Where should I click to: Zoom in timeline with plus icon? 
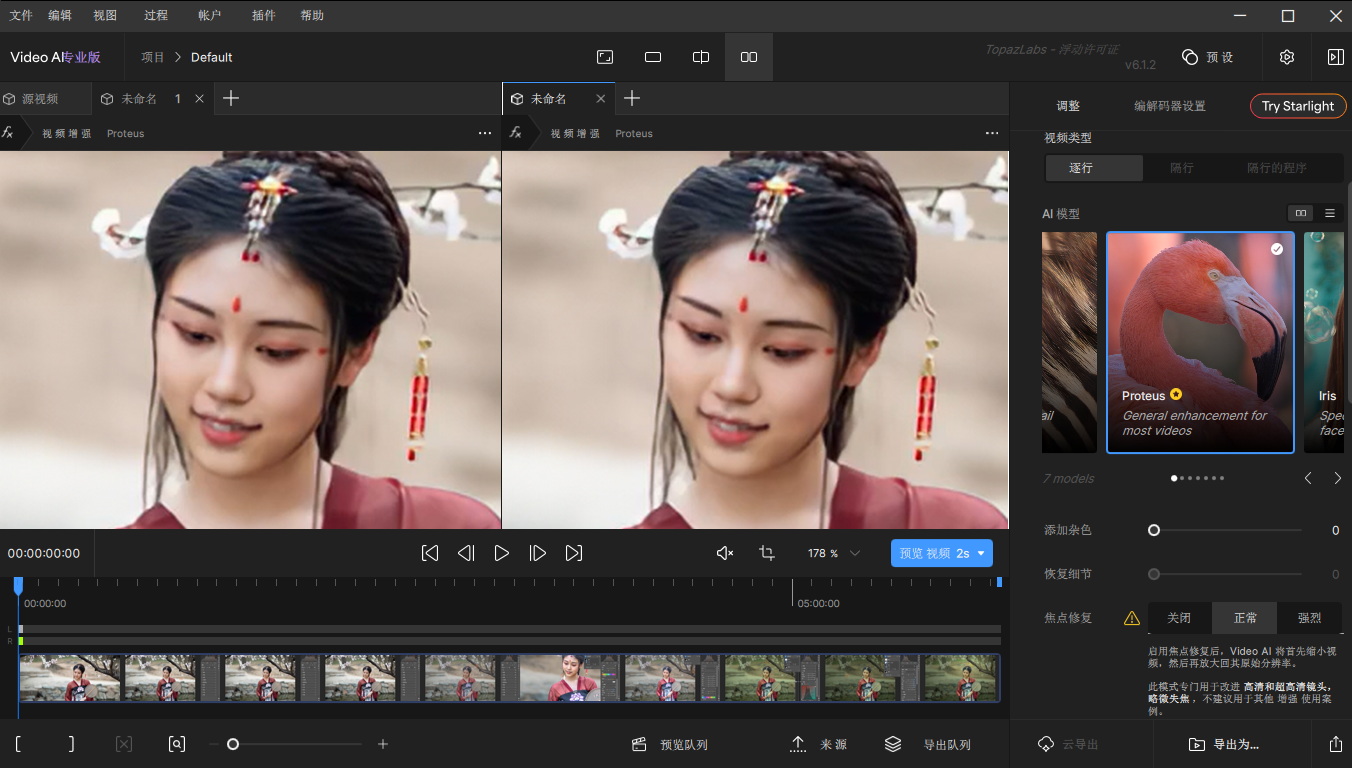pyautogui.click(x=383, y=744)
